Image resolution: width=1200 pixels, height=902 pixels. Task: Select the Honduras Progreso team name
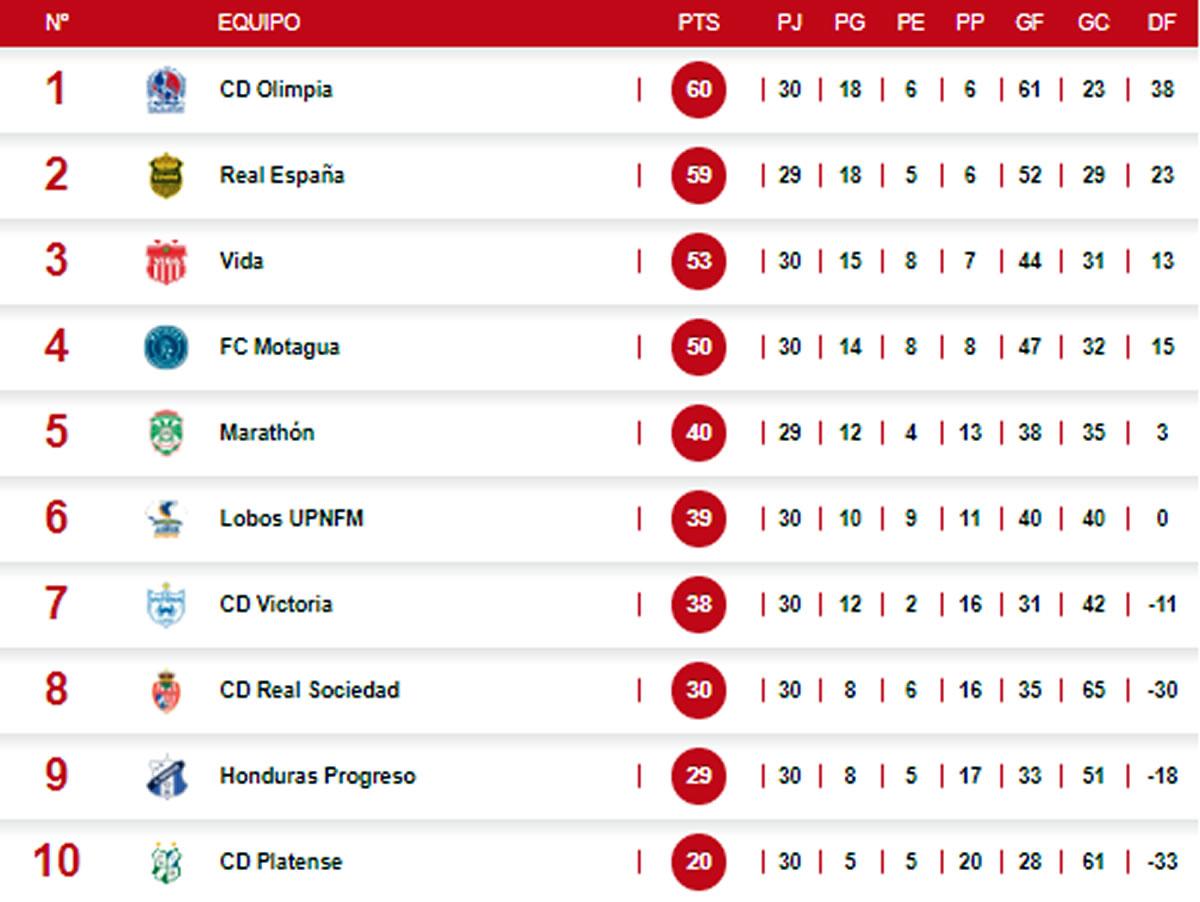[x=317, y=777]
